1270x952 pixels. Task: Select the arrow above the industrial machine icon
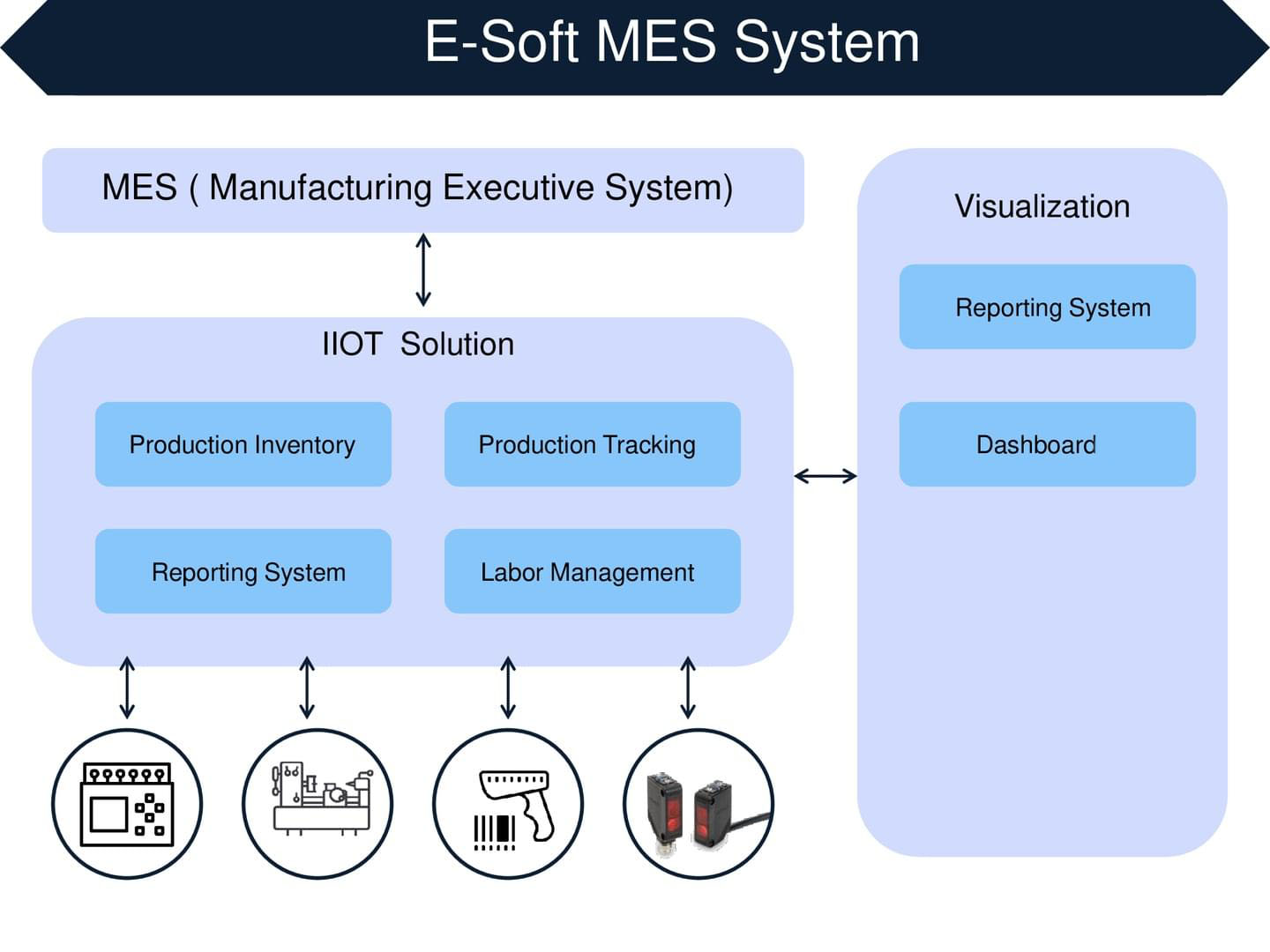[x=307, y=688]
